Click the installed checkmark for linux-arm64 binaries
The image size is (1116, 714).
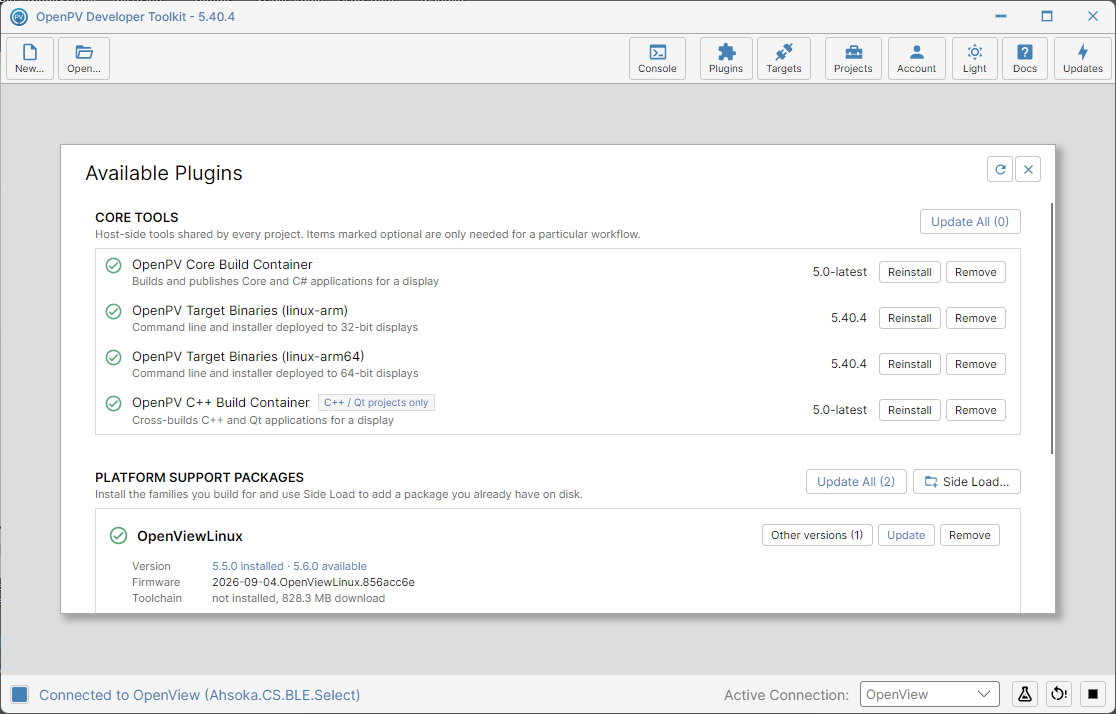pyautogui.click(x=113, y=357)
